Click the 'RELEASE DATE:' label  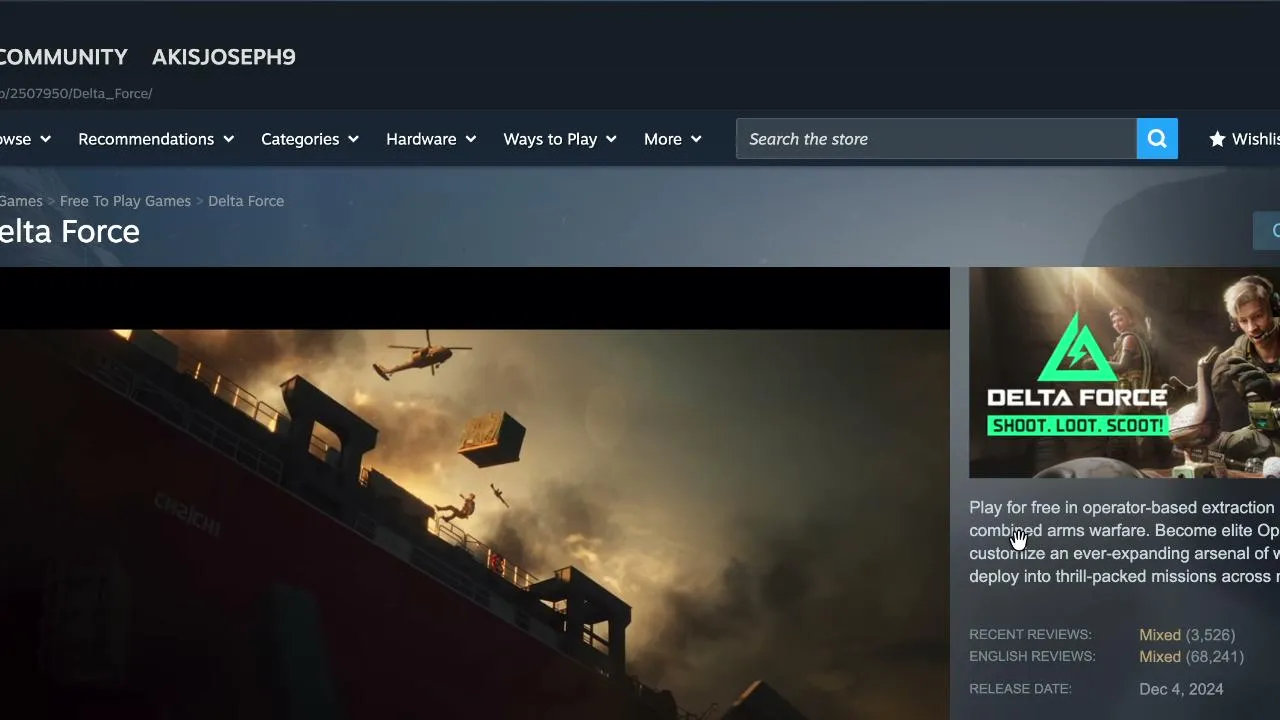1020,689
